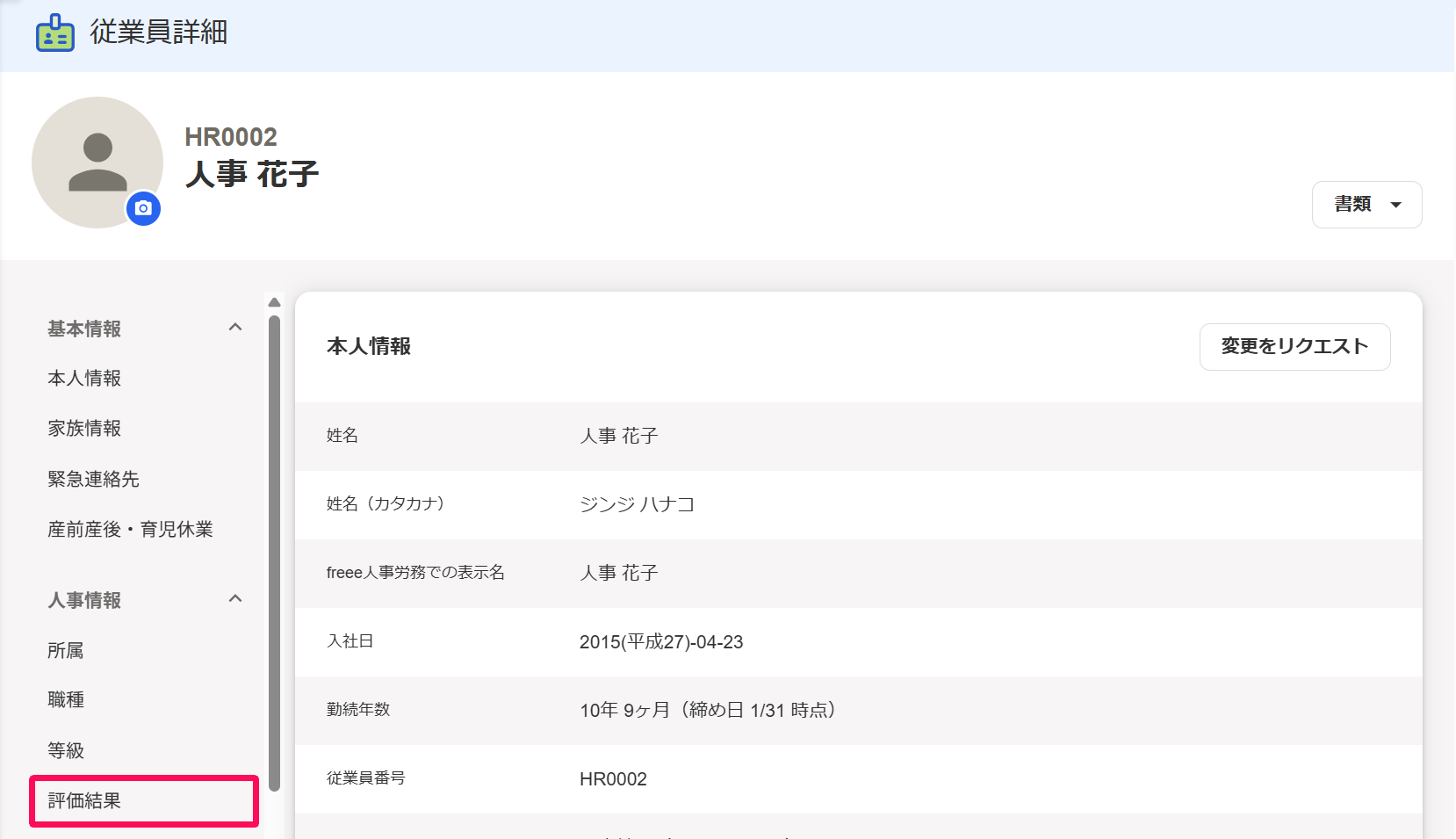Click the sidebar vertical scrollbar thumb
1456x839 pixels.
point(274,553)
